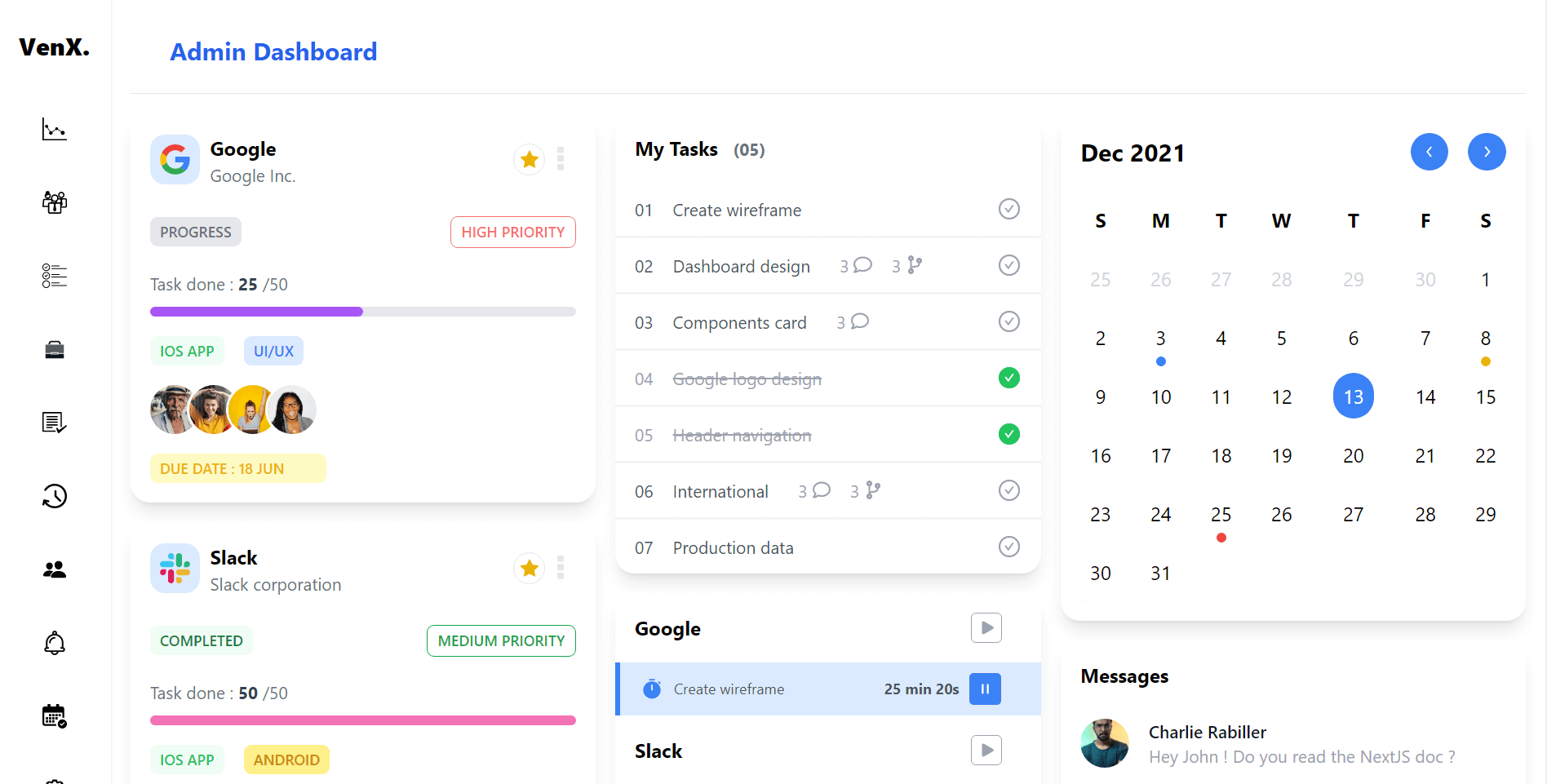Click the notification bell sidebar icon
The height and width of the screenshot is (784, 1547).
pos(55,643)
